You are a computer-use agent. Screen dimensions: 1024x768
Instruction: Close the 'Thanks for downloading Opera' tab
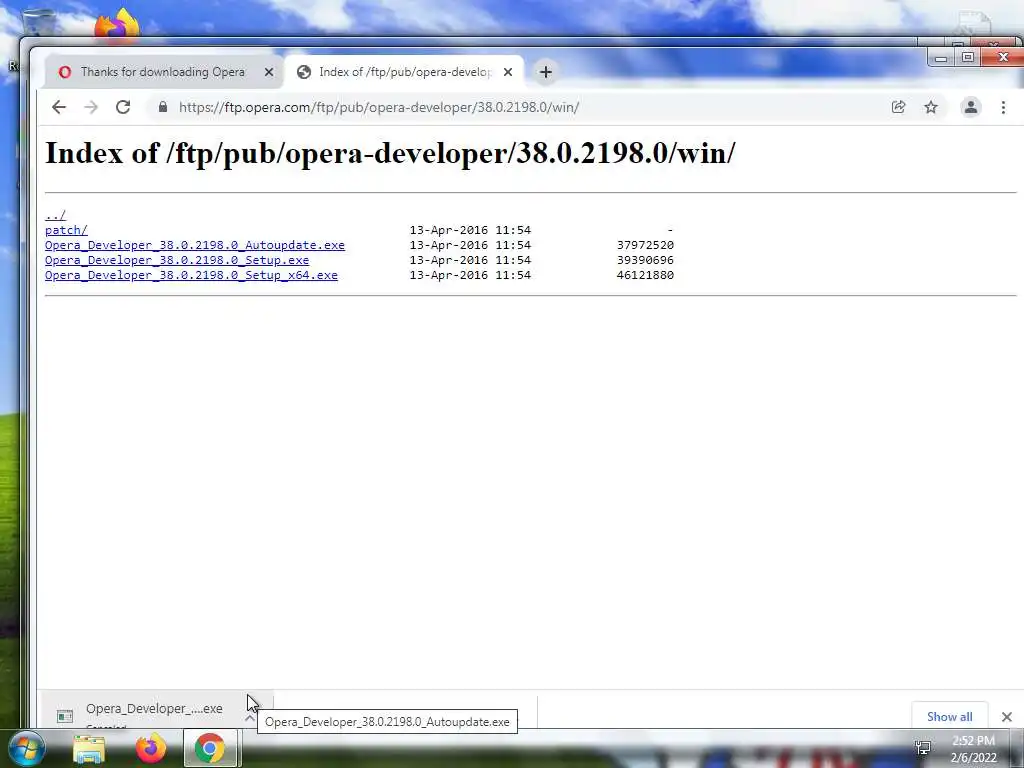coord(268,72)
